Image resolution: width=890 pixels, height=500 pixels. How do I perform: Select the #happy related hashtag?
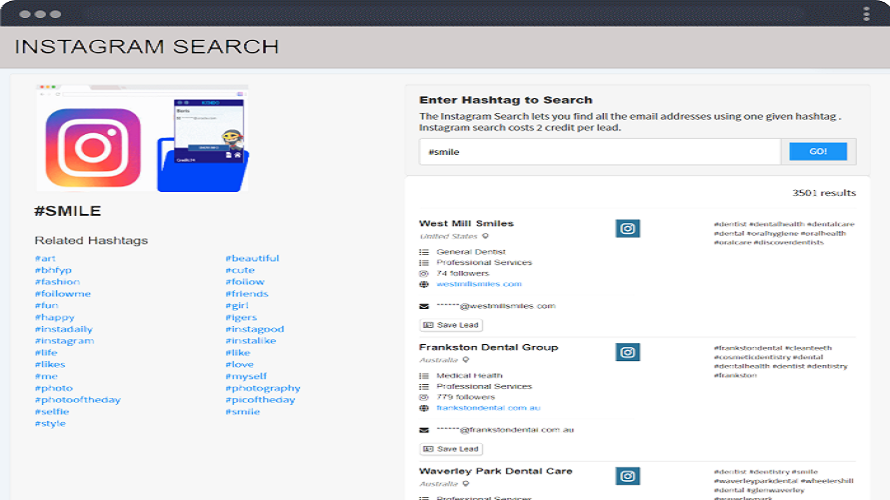click(54, 317)
